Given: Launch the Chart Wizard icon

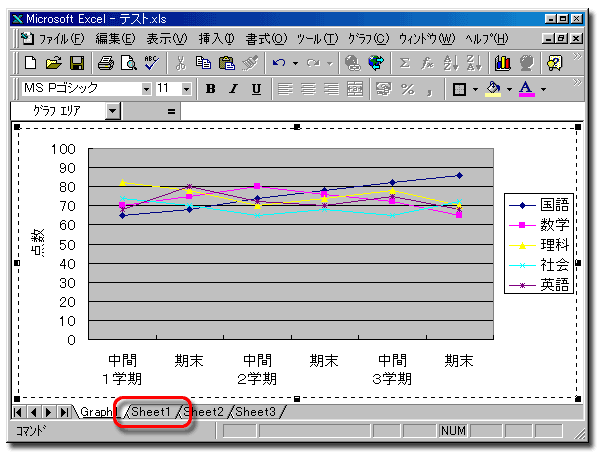Looking at the screenshot, I should tap(503, 63).
